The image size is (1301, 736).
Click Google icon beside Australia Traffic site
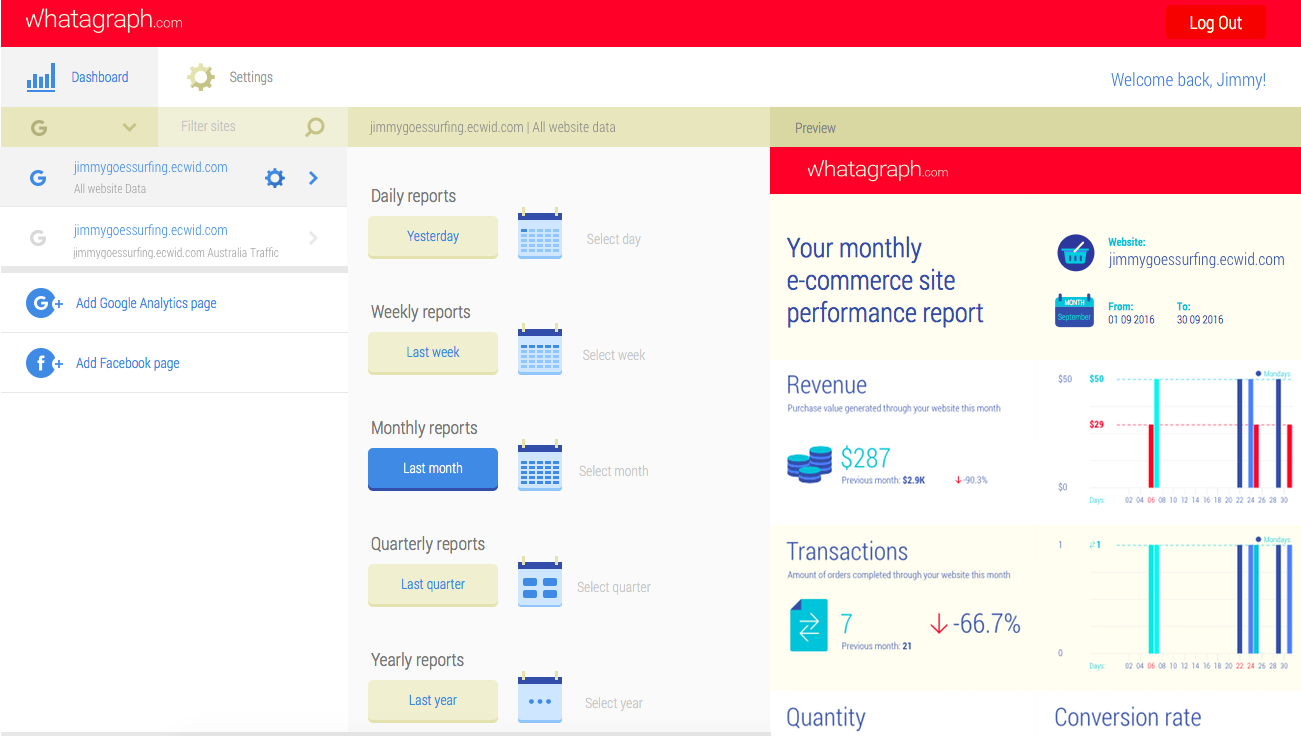(38, 238)
